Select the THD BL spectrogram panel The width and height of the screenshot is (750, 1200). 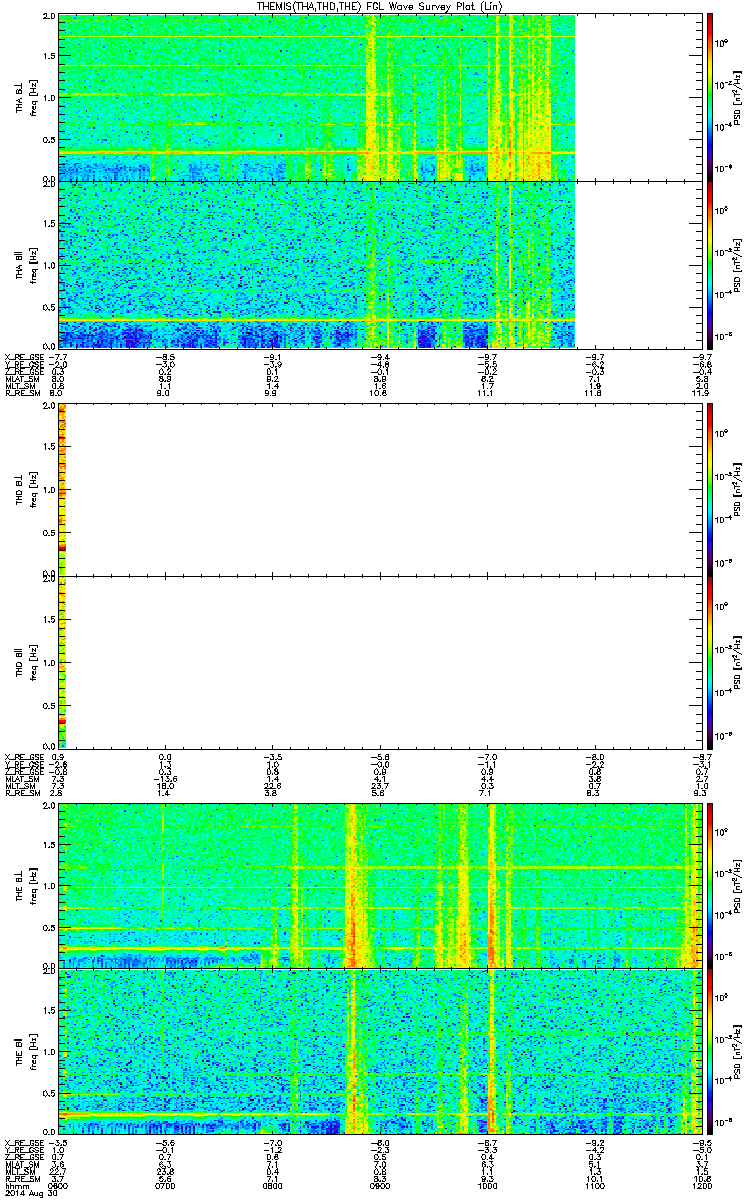coord(381,488)
